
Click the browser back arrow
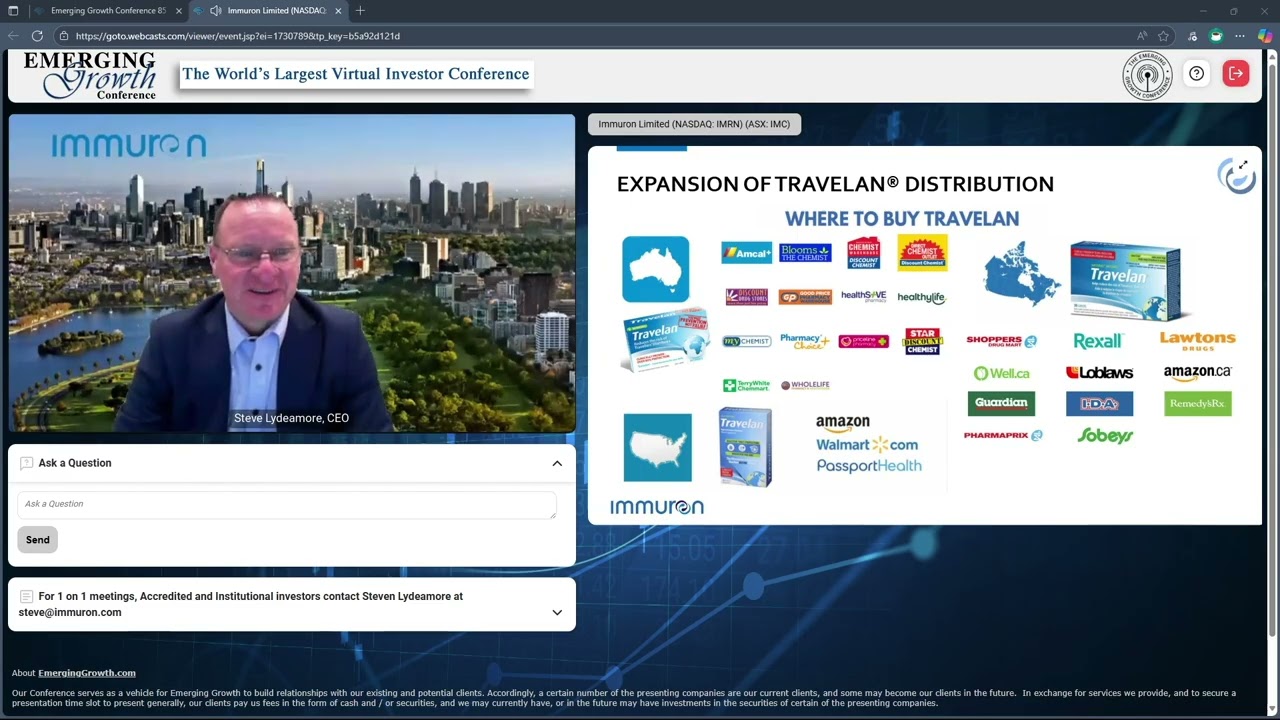(13, 36)
